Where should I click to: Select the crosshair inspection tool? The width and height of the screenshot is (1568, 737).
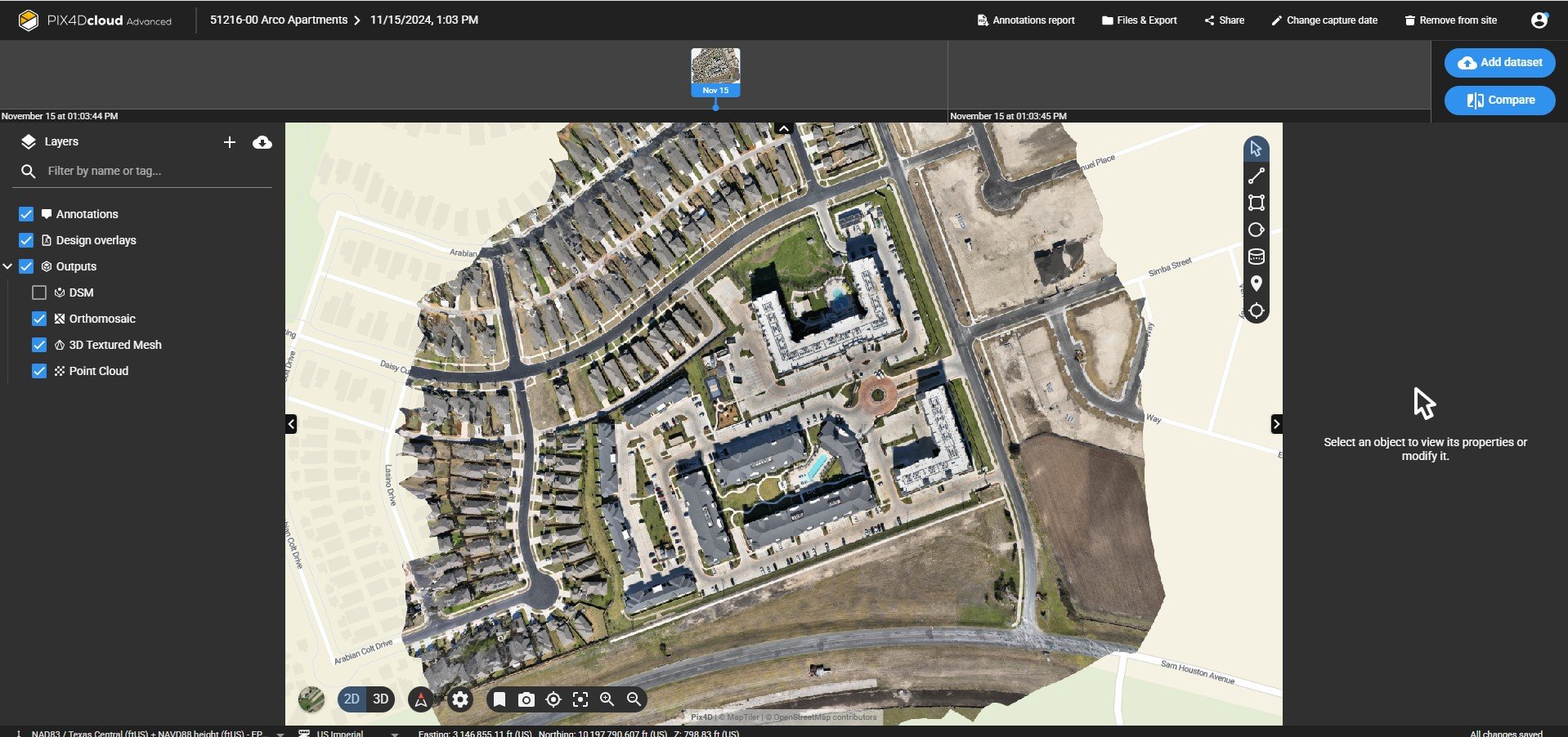coord(1256,310)
